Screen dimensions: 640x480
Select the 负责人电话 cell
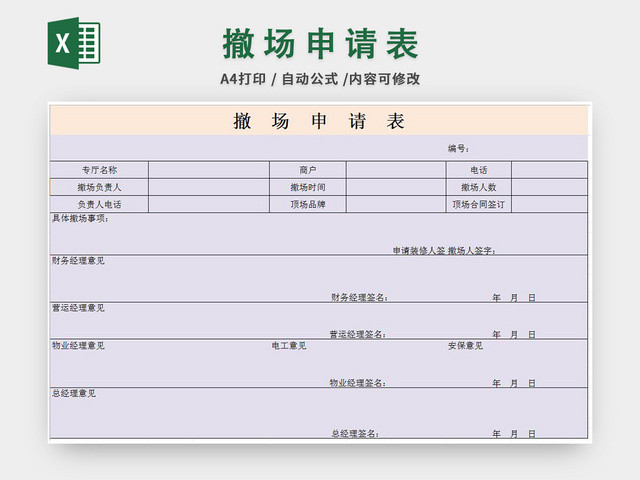[99, 204]
